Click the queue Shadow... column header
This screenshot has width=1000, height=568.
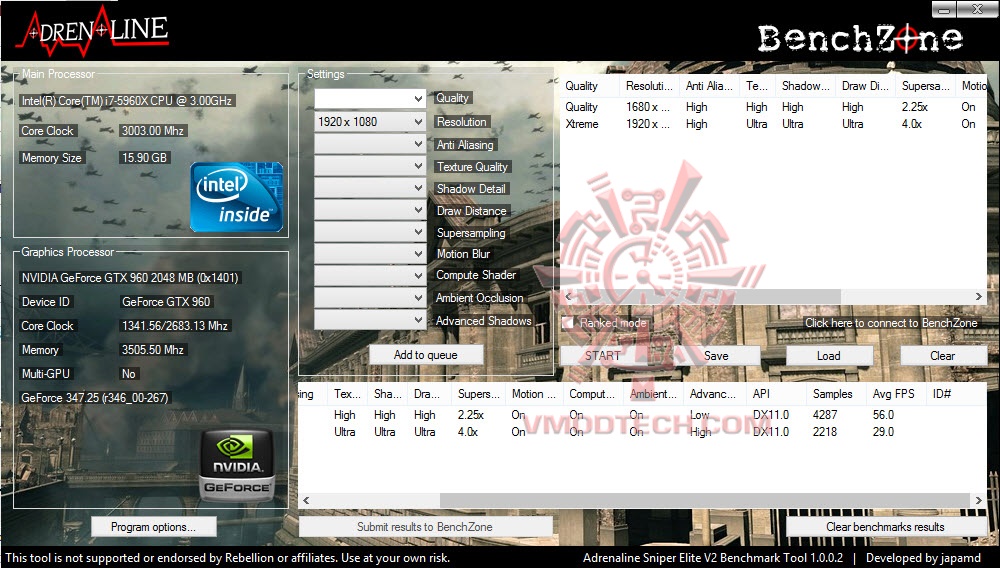click(x=805, y=86)
